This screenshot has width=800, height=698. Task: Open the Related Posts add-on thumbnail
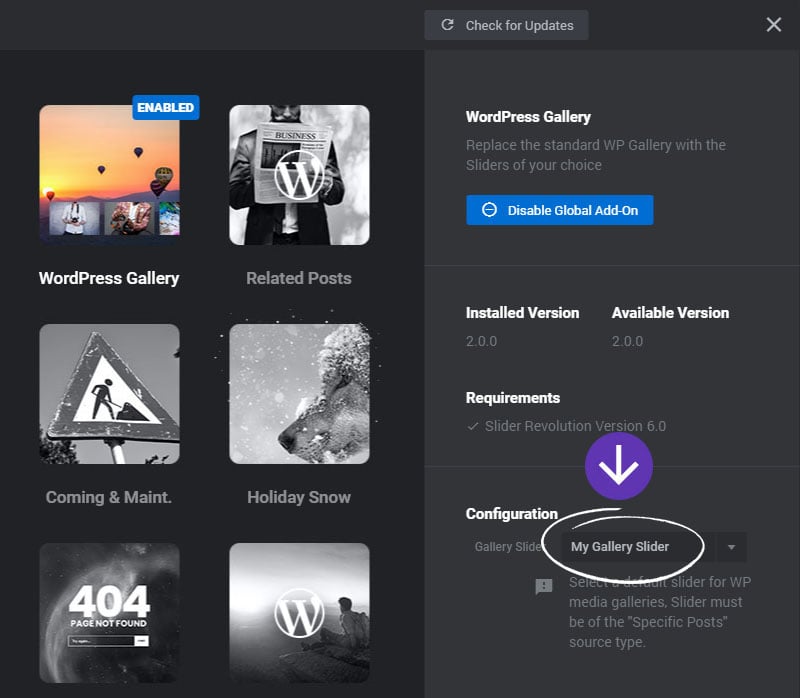(299, 175)
